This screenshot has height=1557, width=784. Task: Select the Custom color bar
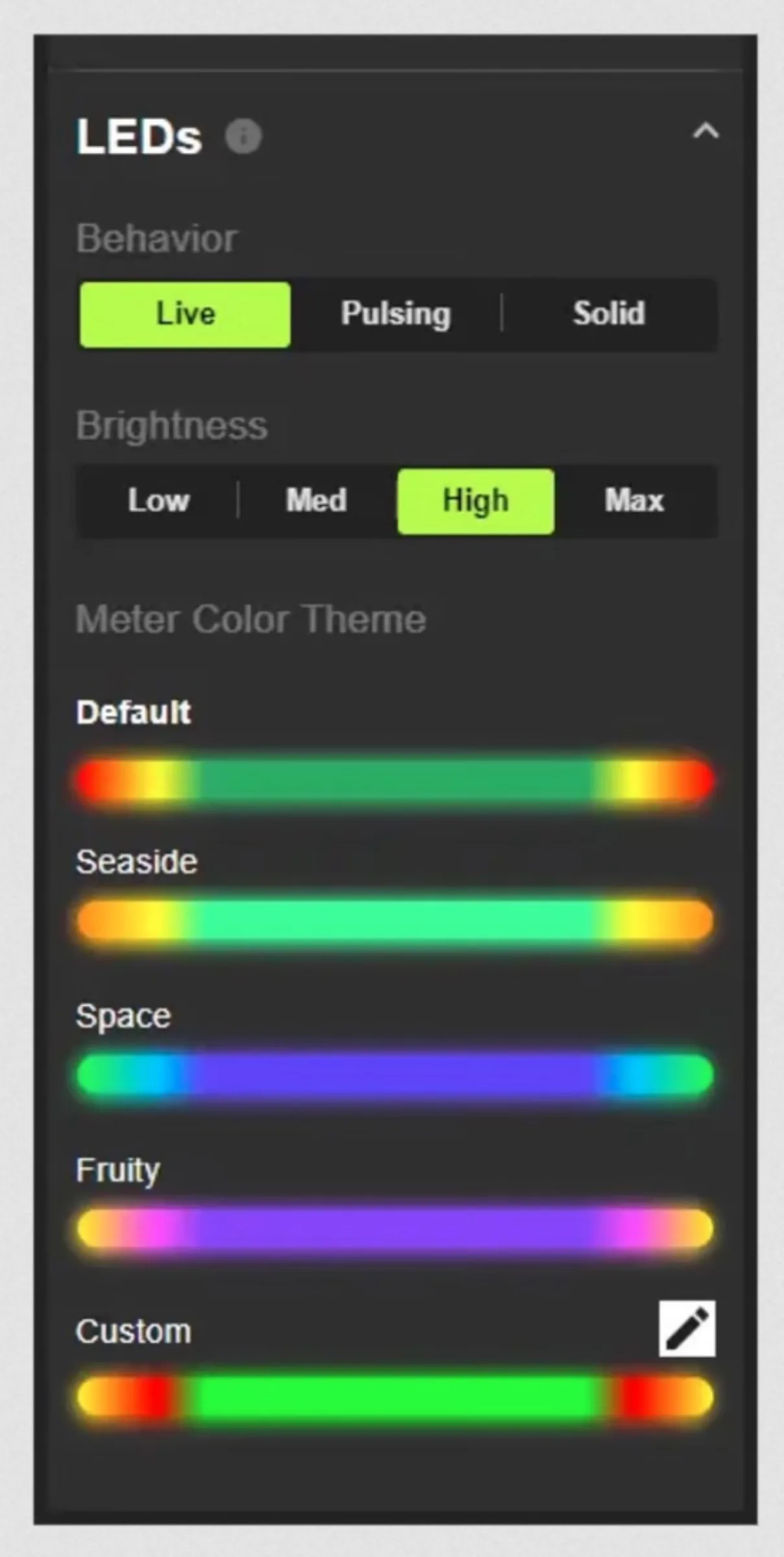pyautogui.click(x=394, y=1396)
